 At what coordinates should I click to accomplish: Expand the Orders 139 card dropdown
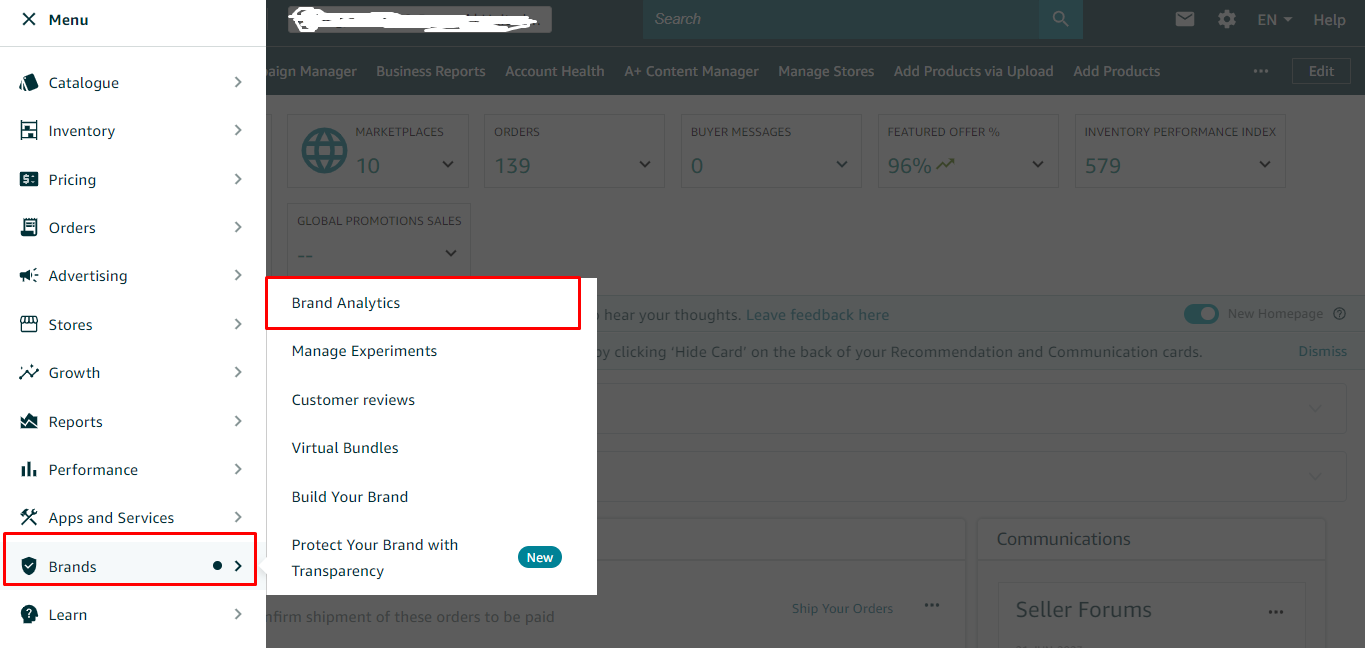645,165
